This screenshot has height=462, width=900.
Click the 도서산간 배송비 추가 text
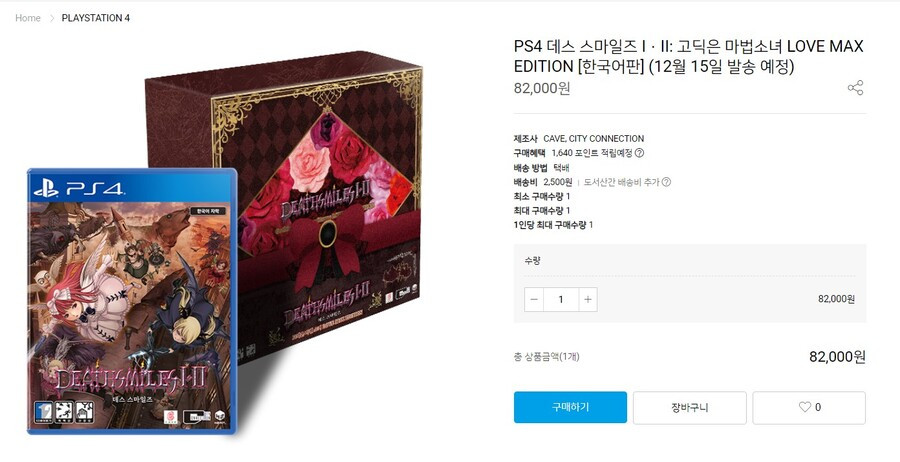click(622, 182)
